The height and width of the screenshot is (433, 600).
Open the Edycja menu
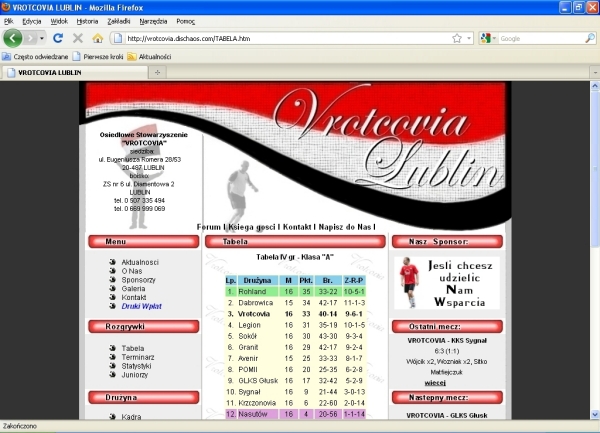pyautogui.click(x=32, y=21)
